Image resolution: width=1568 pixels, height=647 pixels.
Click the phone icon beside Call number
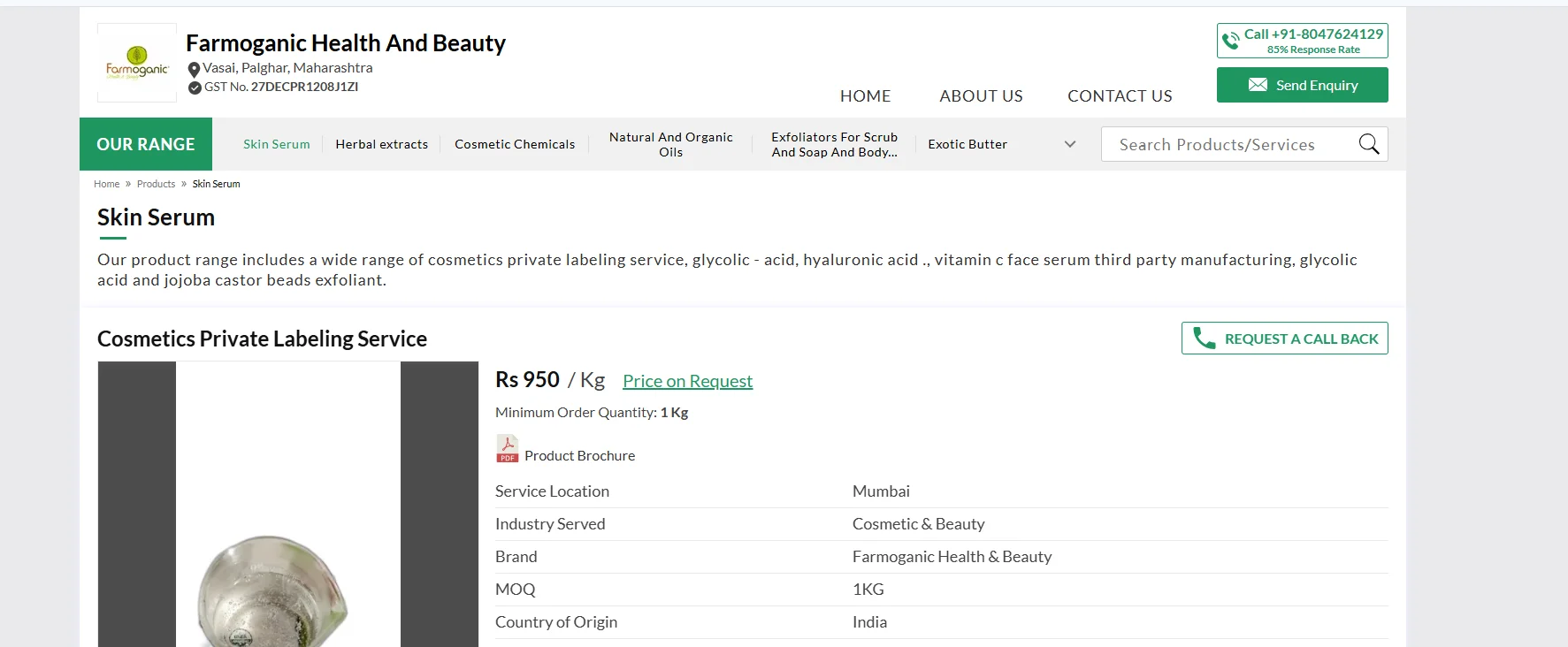(1230, 41)
